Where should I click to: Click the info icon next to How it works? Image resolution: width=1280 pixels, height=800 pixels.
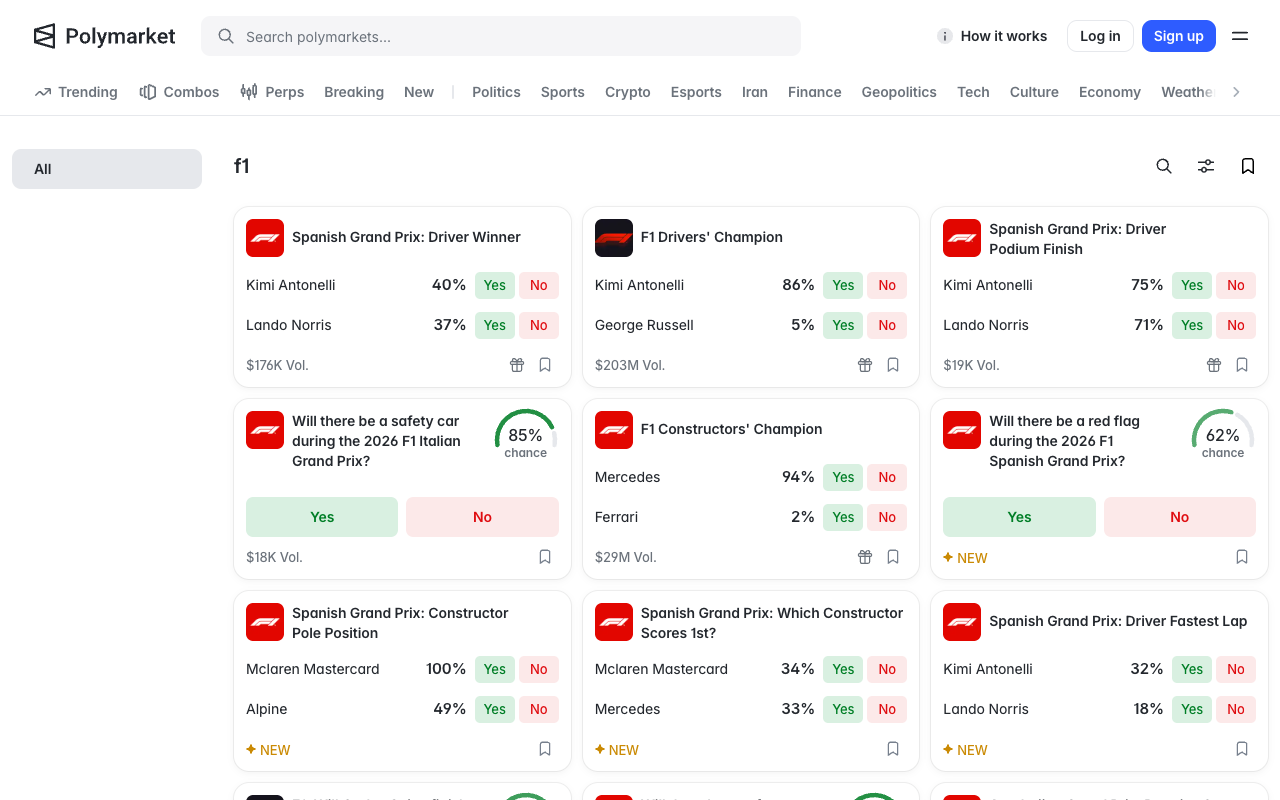(x=944, y=36)
